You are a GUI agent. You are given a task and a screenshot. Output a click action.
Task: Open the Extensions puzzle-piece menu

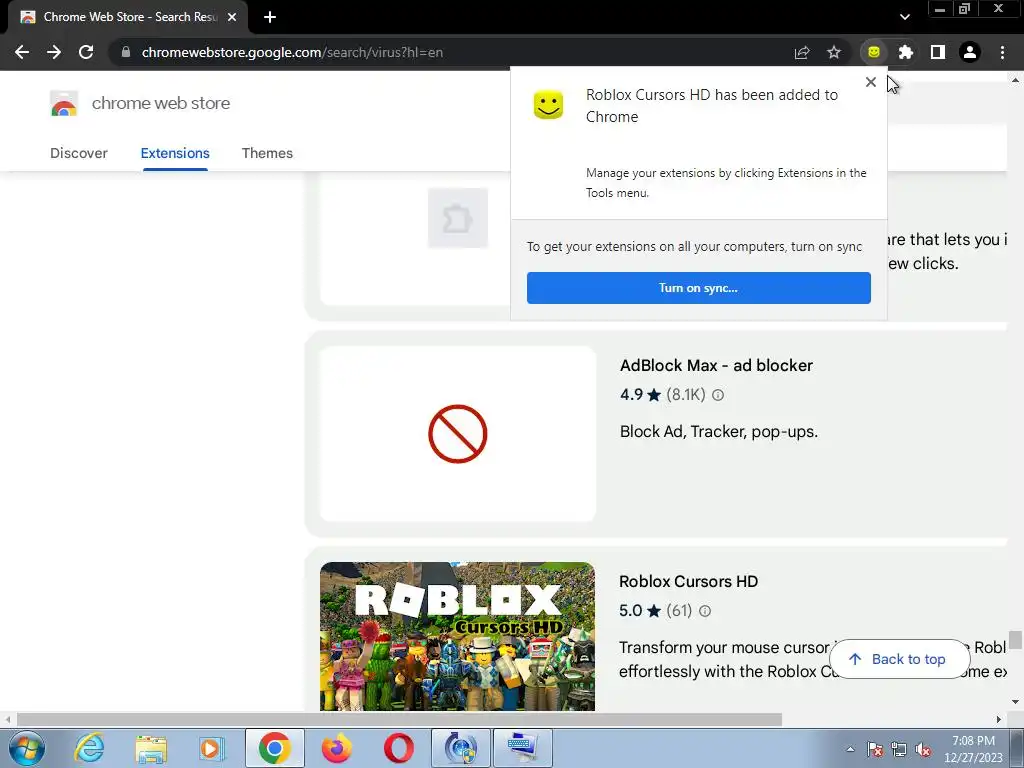tap(906, 52)
